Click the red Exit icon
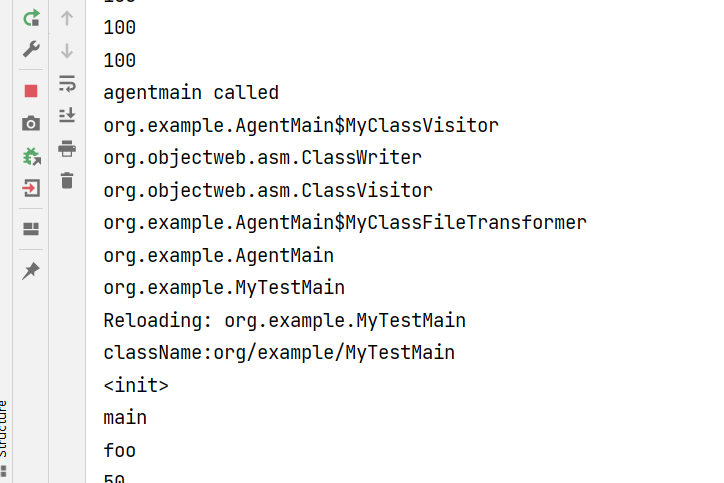The width and height of the screenshot is (724, 483). (31, 188)
